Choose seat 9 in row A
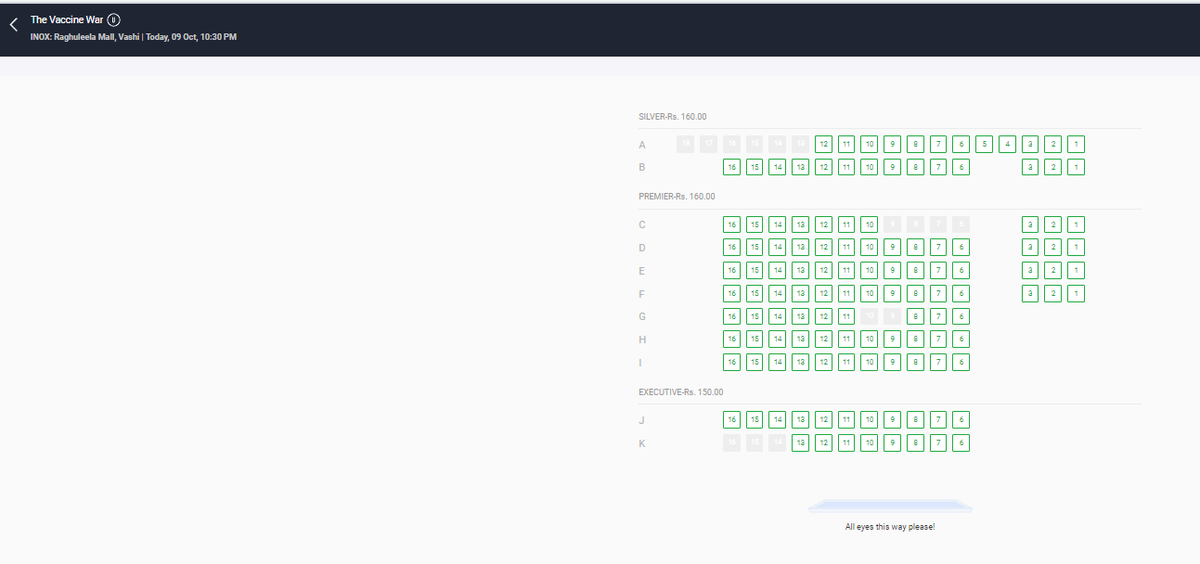 [893, 144]
